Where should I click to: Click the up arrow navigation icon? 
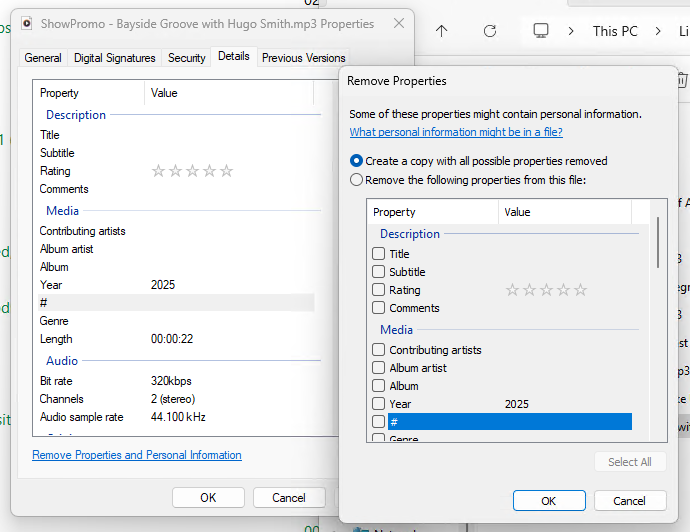[x=441, y=31]
